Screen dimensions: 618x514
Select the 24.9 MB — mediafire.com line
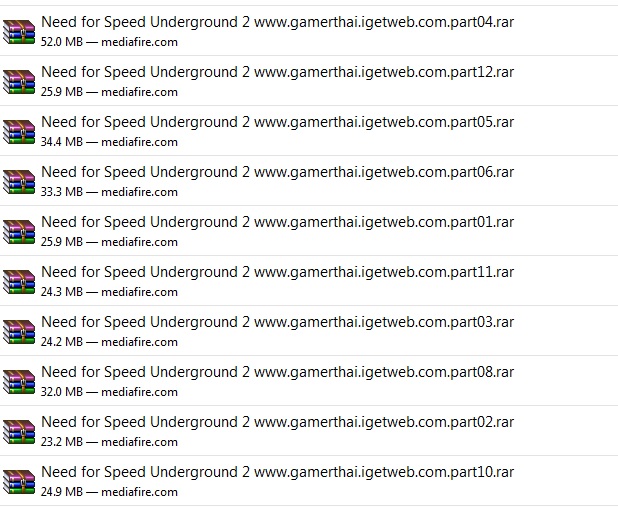(109, 492)
